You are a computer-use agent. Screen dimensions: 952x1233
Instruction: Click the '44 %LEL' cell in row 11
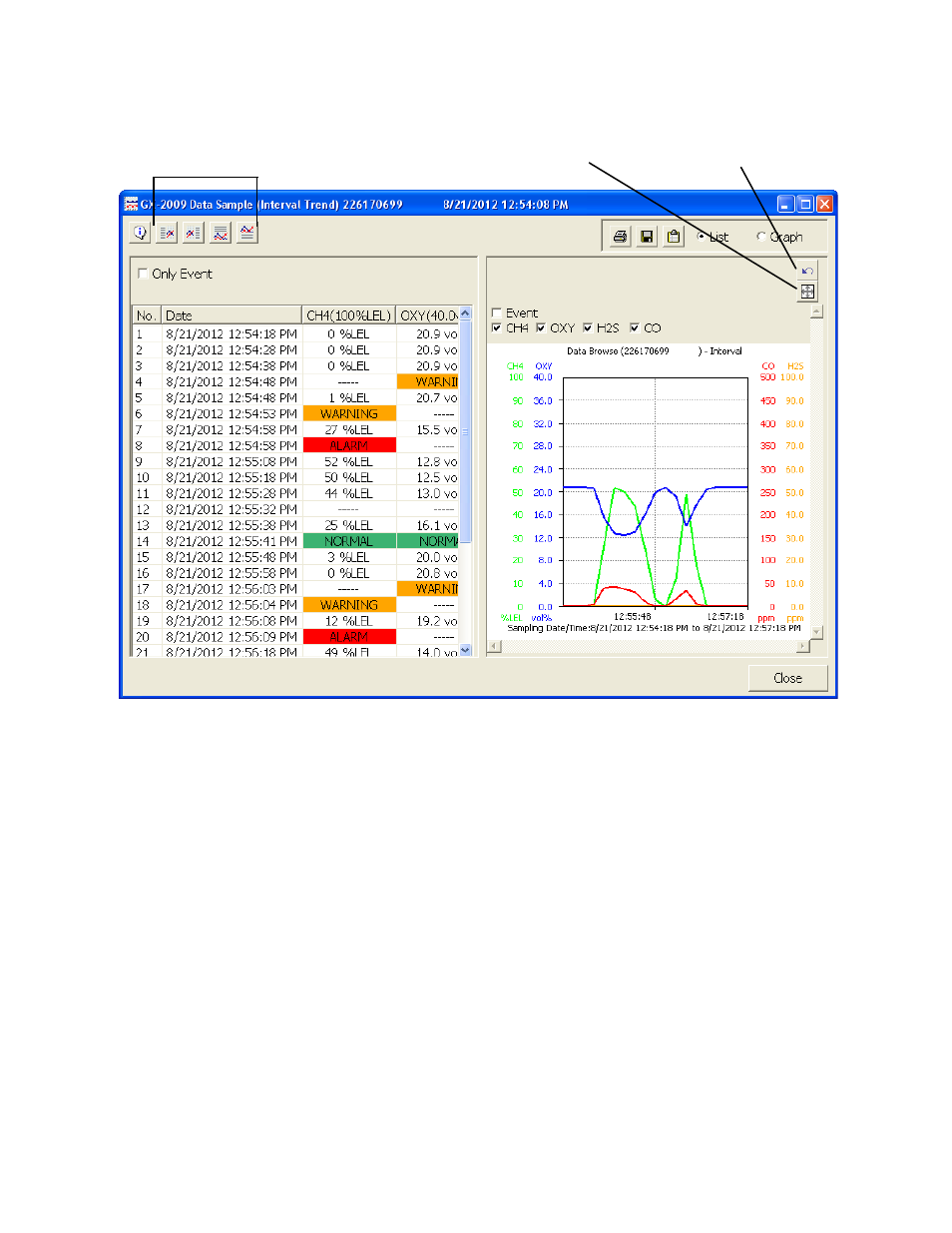[x=349, y=493]
